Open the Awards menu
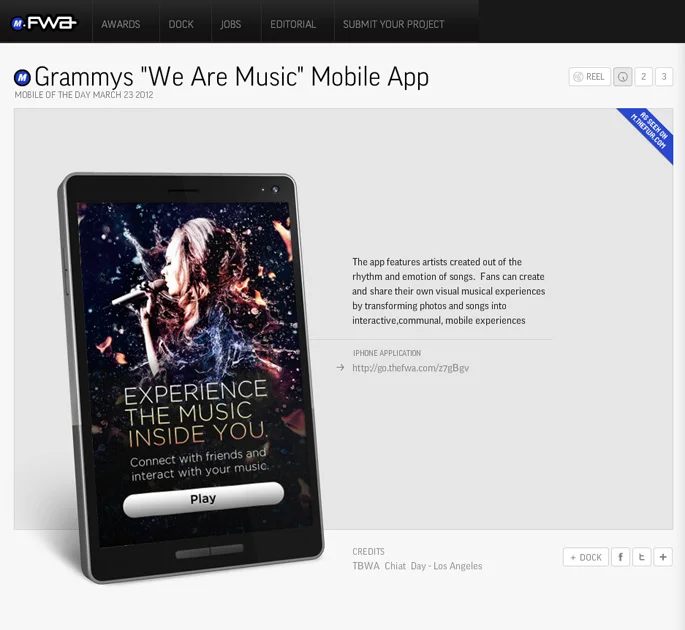The image size is (685, 630). 121,24
